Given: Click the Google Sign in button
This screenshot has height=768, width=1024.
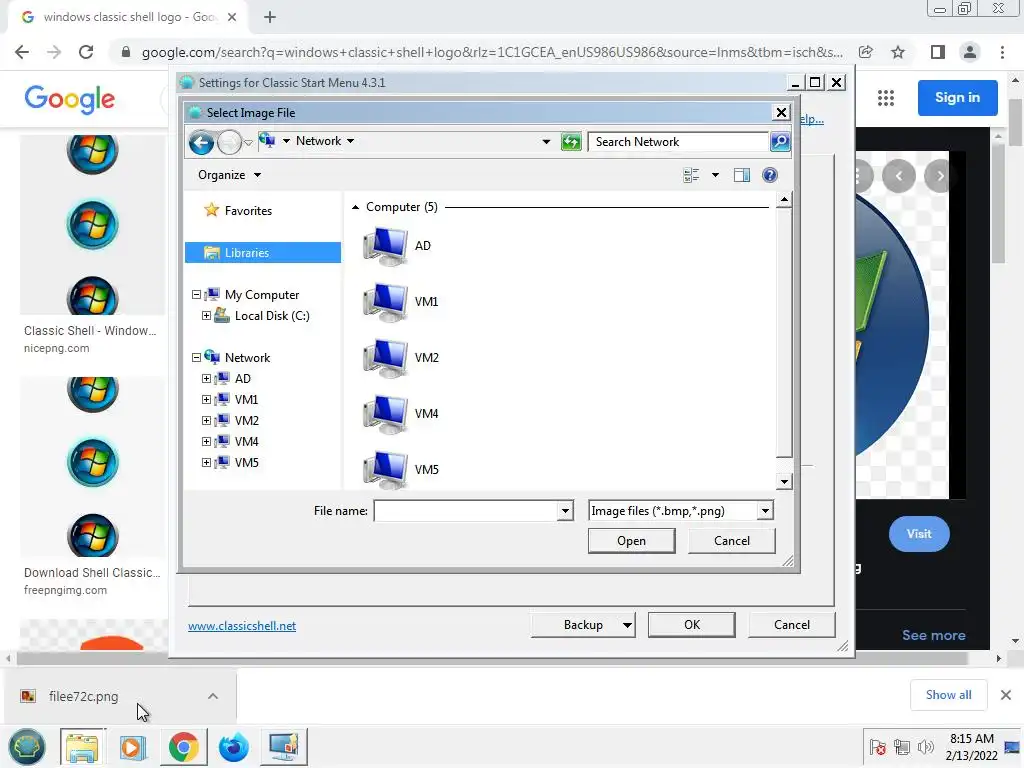Looking at the screenshot, I should 957,97.
